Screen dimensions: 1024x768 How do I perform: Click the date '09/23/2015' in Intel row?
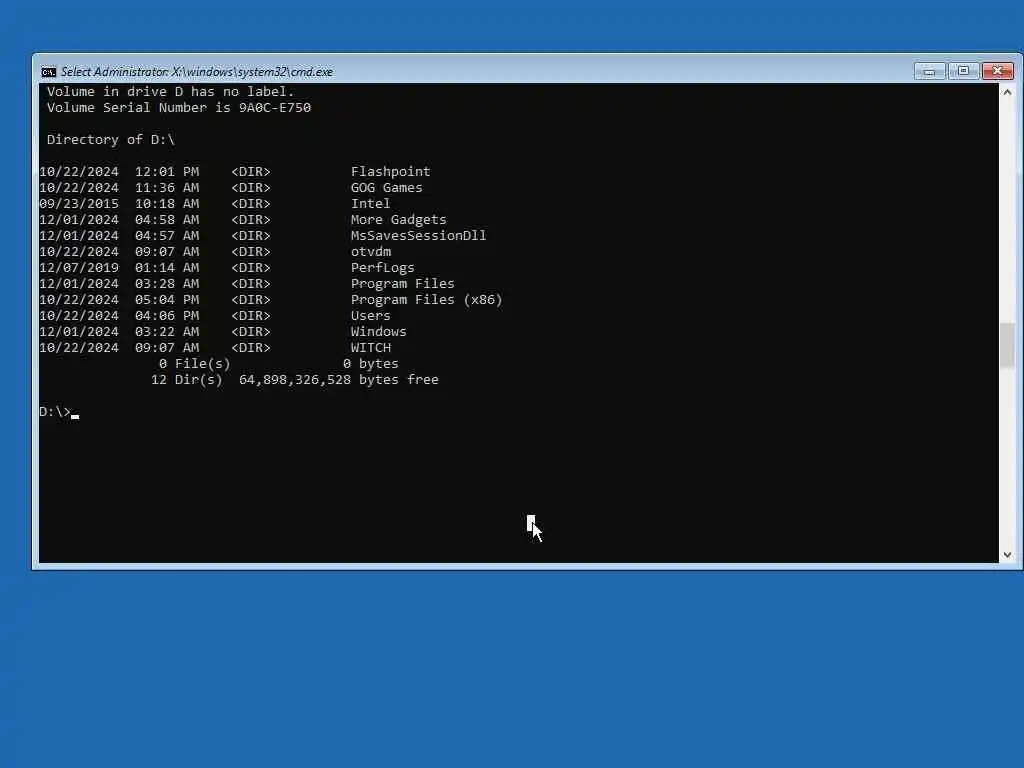79,204
